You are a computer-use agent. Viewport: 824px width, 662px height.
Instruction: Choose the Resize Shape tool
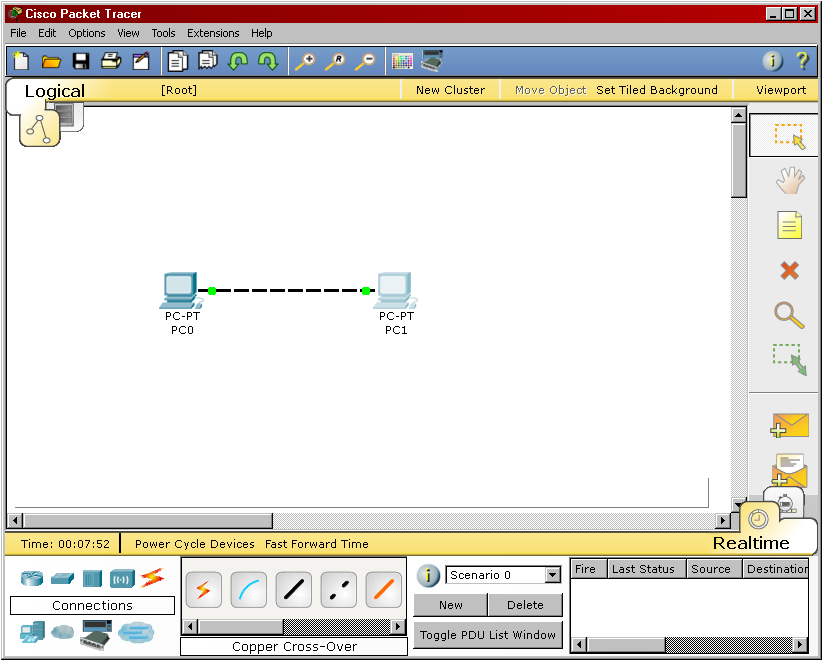tap(789, 360)
